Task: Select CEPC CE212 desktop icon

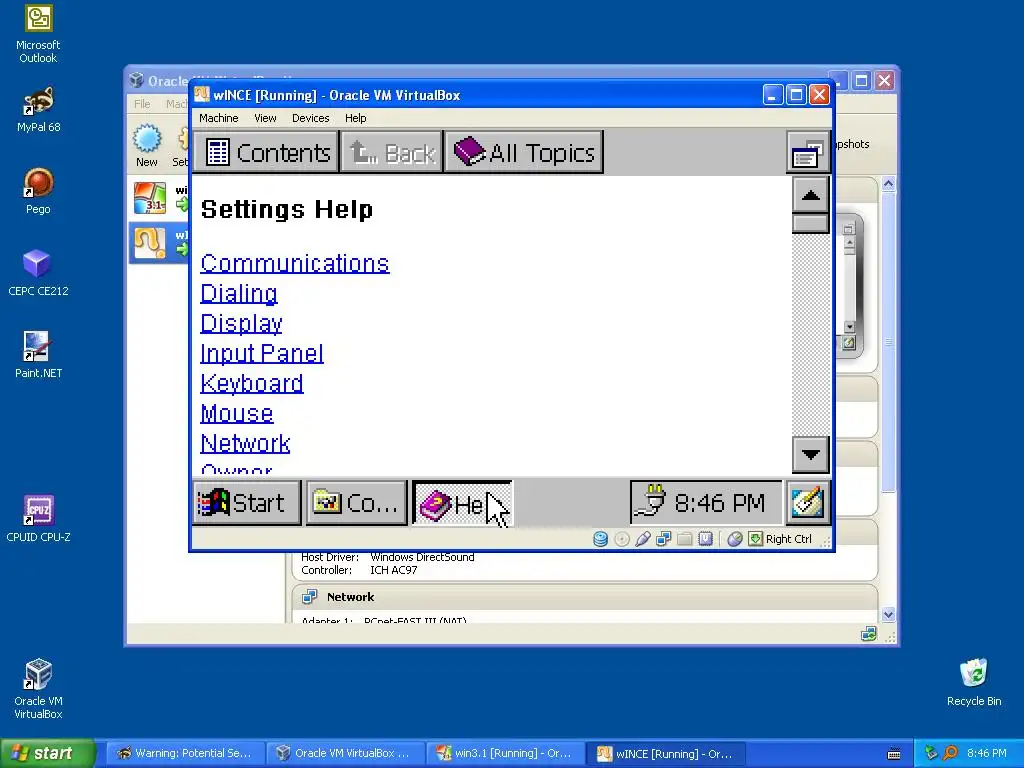Action: tap(38, 273)
